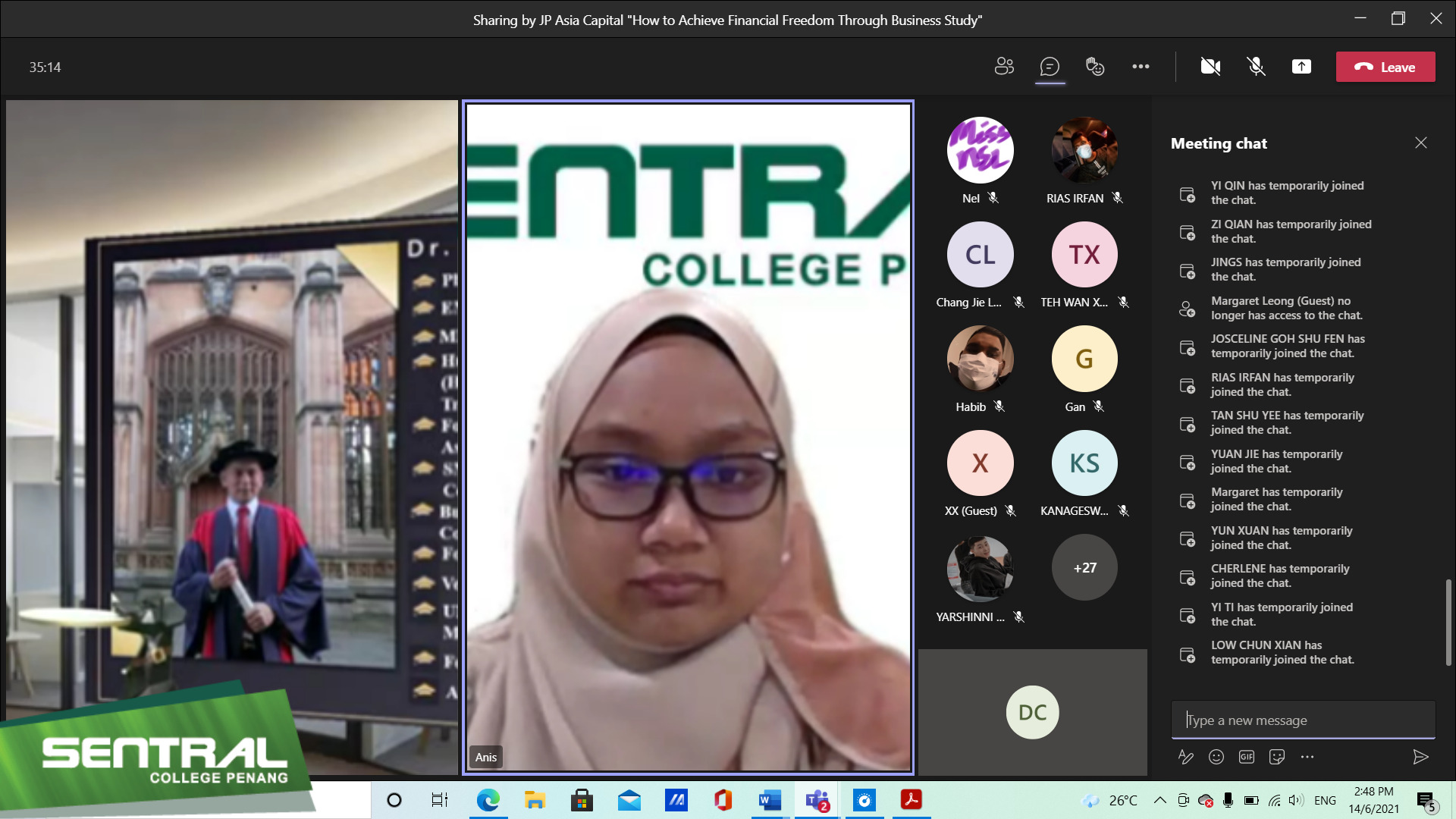
Task: Open Task View on taskbar
Action: coord(440,800)
